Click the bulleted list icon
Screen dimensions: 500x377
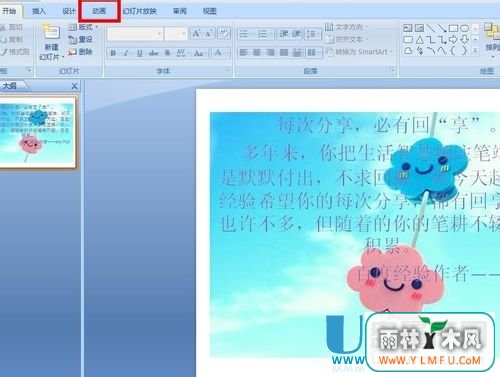click(x=244, y=34)
